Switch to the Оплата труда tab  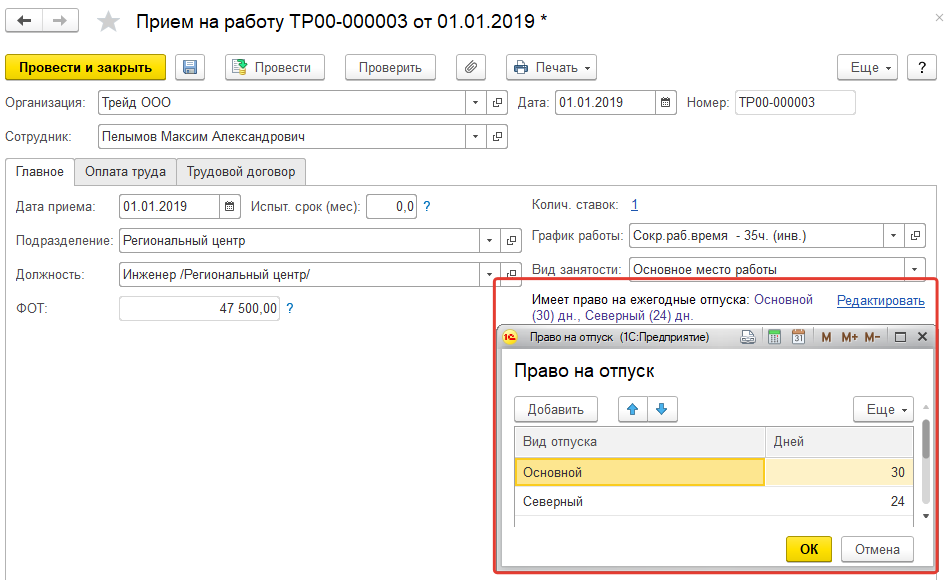pyautogui.click(x=125, y=172)
